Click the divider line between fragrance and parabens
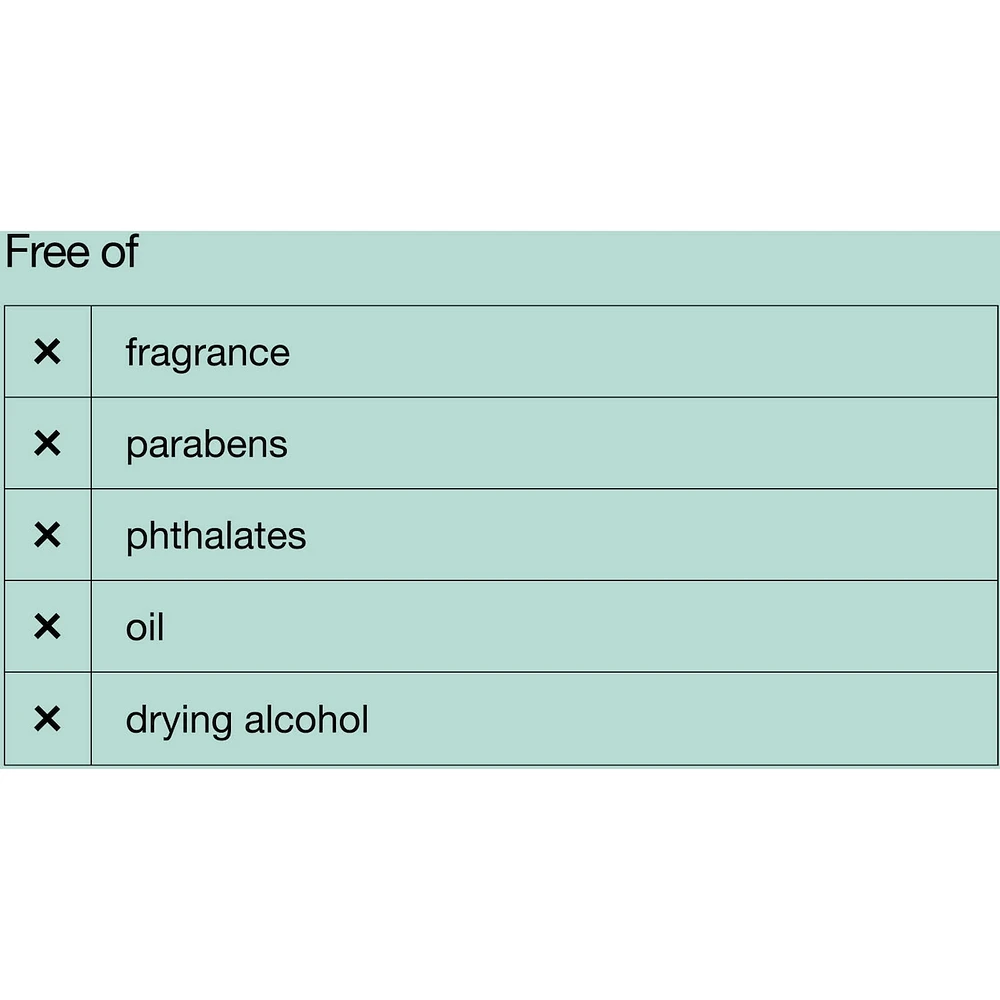 click(545, 397)
